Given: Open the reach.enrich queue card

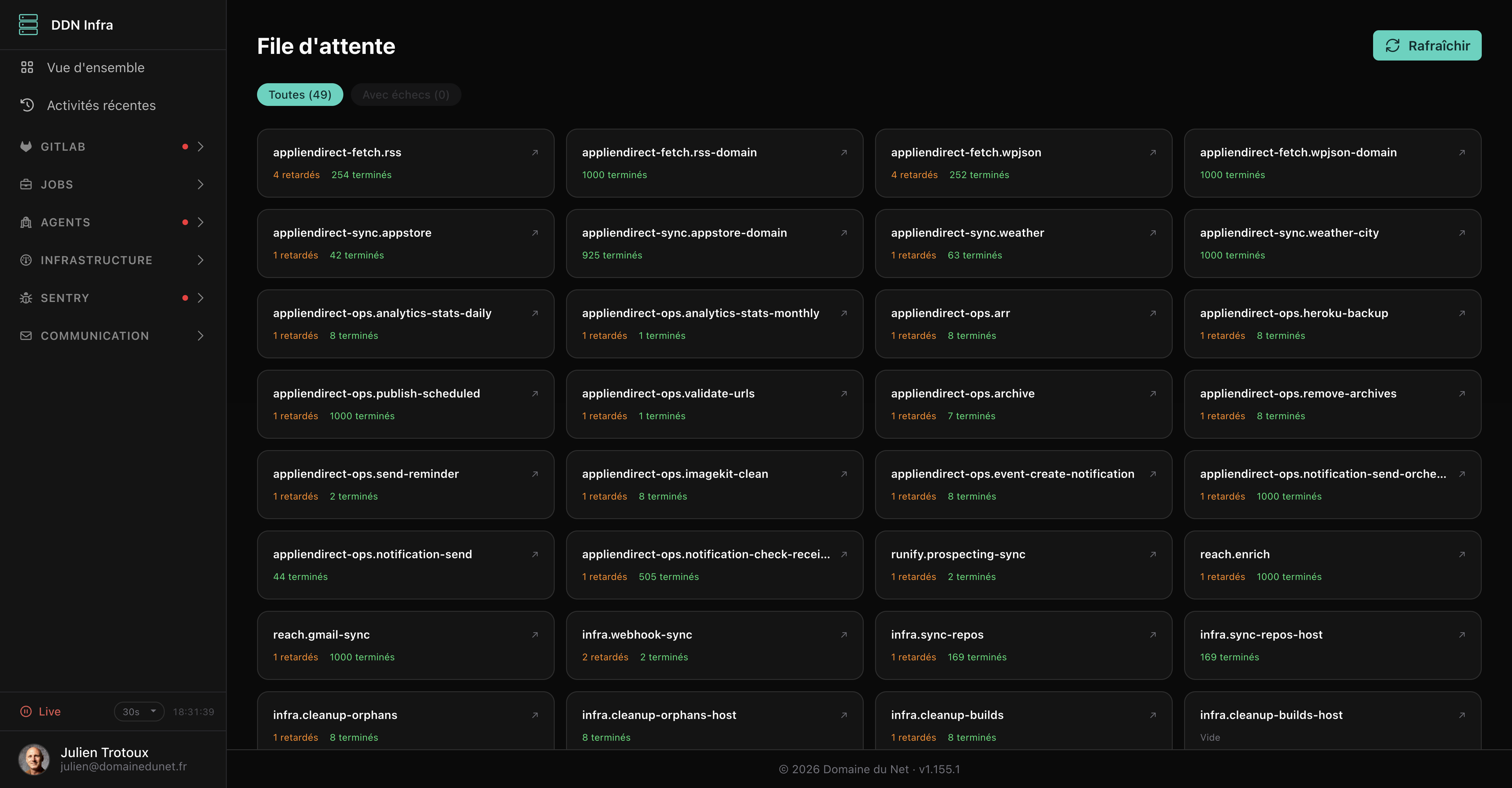Looking at the screenshot, I should click(1332, 565).
